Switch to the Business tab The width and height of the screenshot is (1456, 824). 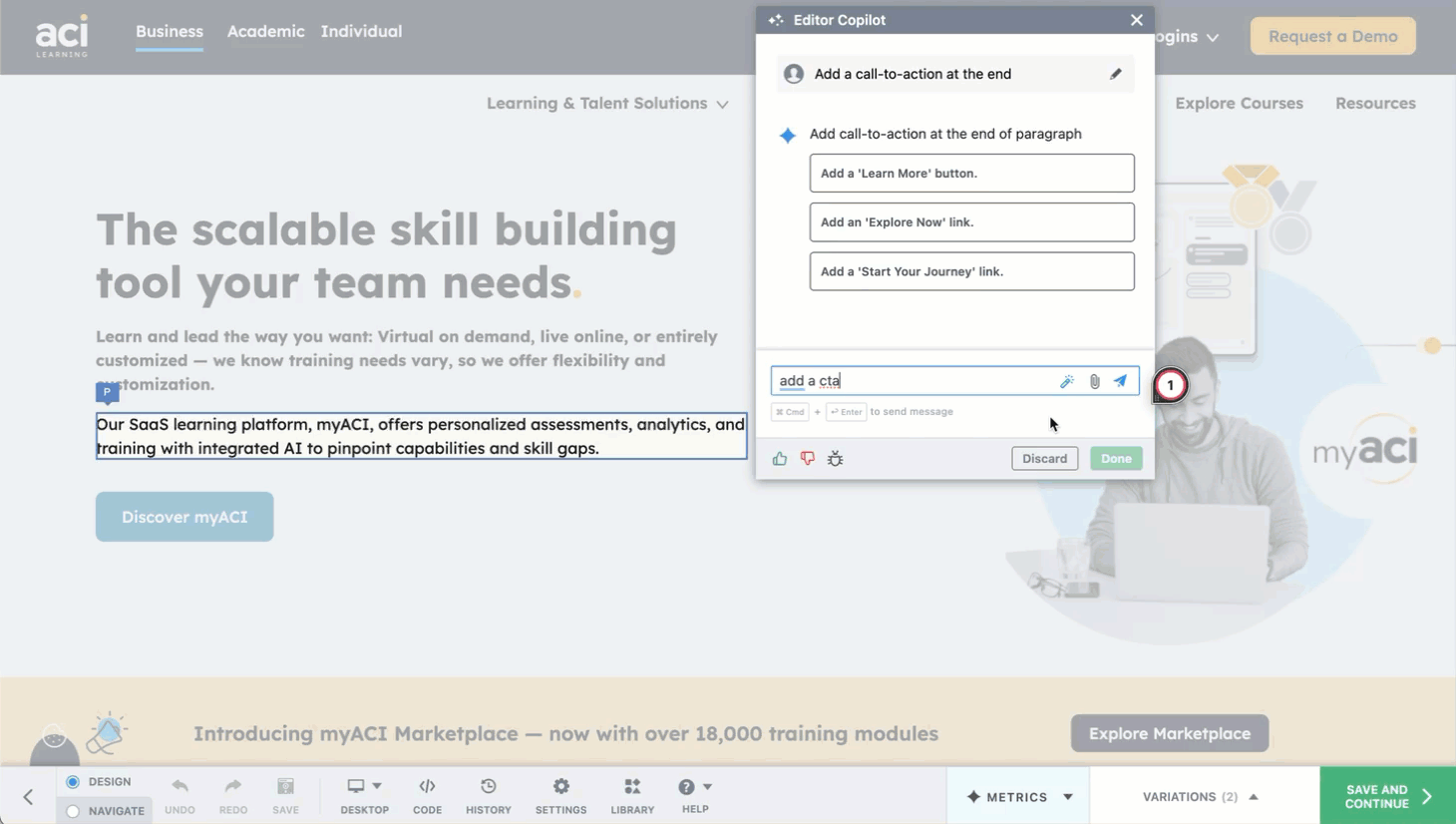coord(170,31)
